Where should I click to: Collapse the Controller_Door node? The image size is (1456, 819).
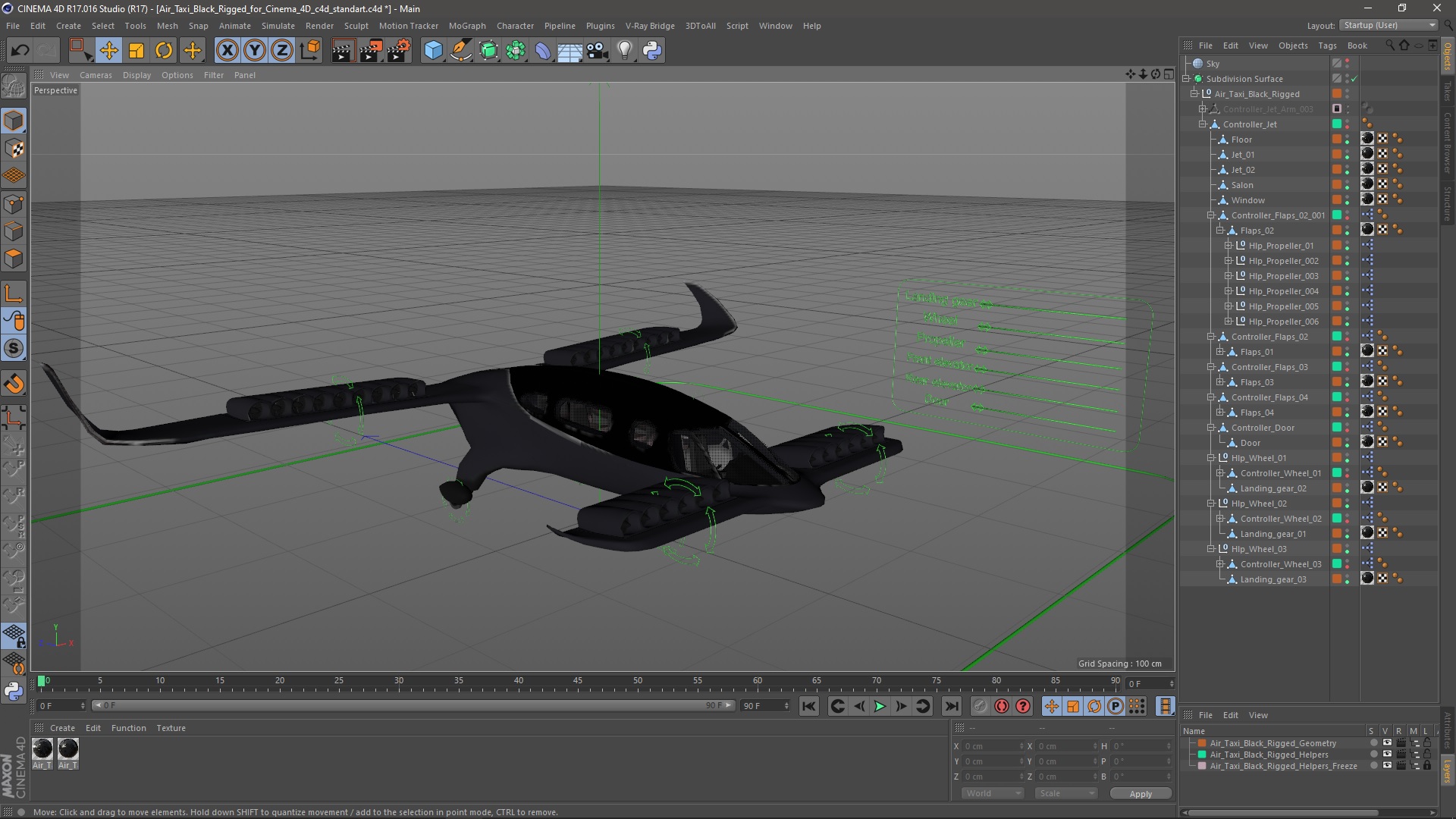click(x=1211, y=428)
